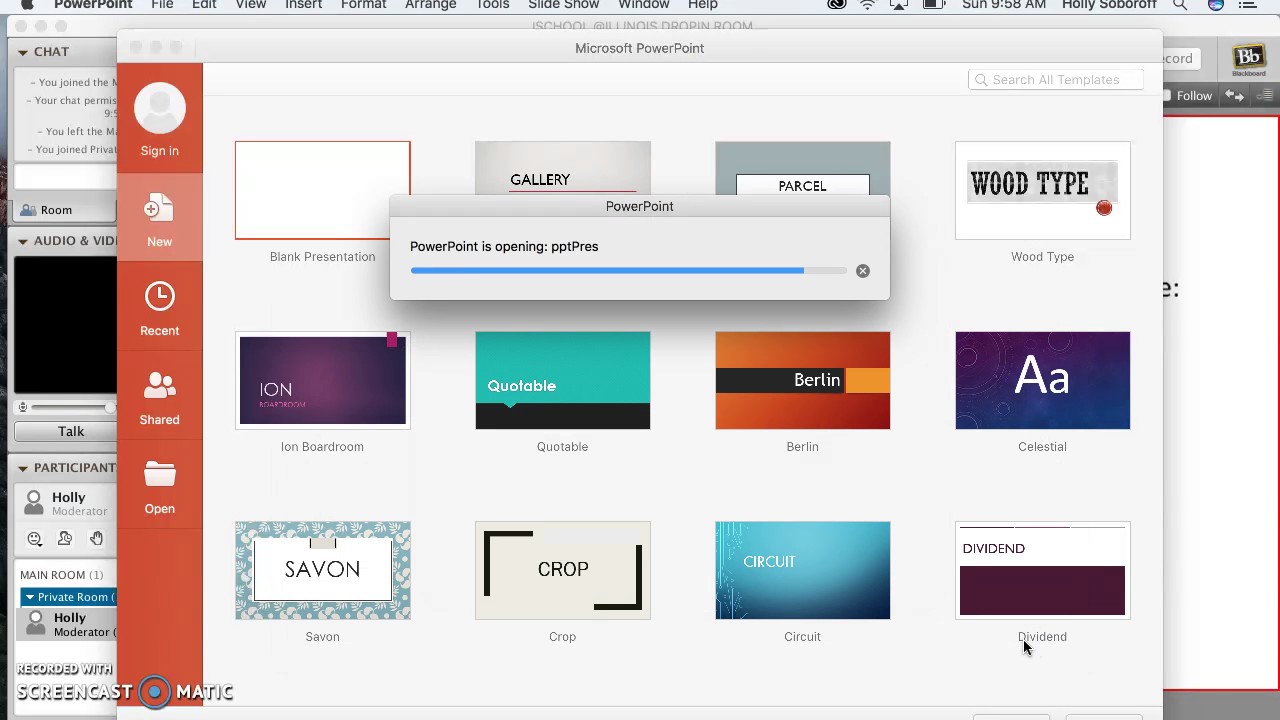Click the Creative Cloud menu bar icon
The width and height of the screenshot is (1280, 720).
pyautogui.click(x=837, y=4)
